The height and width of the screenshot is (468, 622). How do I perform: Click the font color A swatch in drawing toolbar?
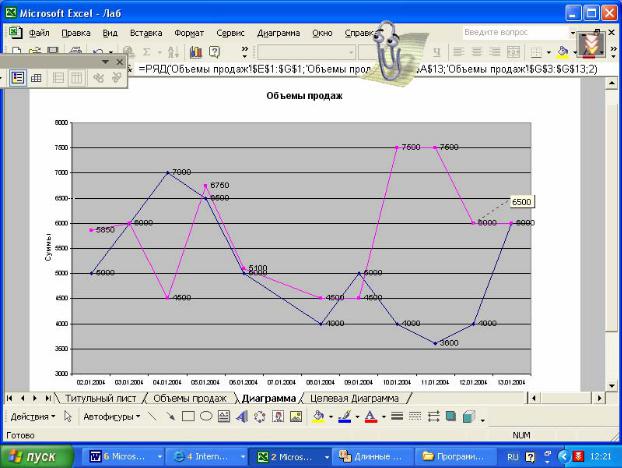point(371,416)
